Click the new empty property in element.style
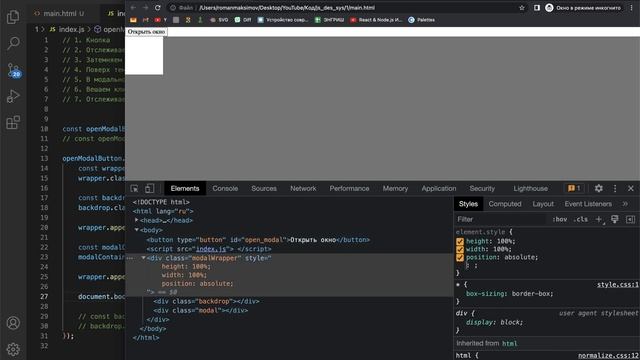This screenshot has width=640, height=360. click(471, 265)
